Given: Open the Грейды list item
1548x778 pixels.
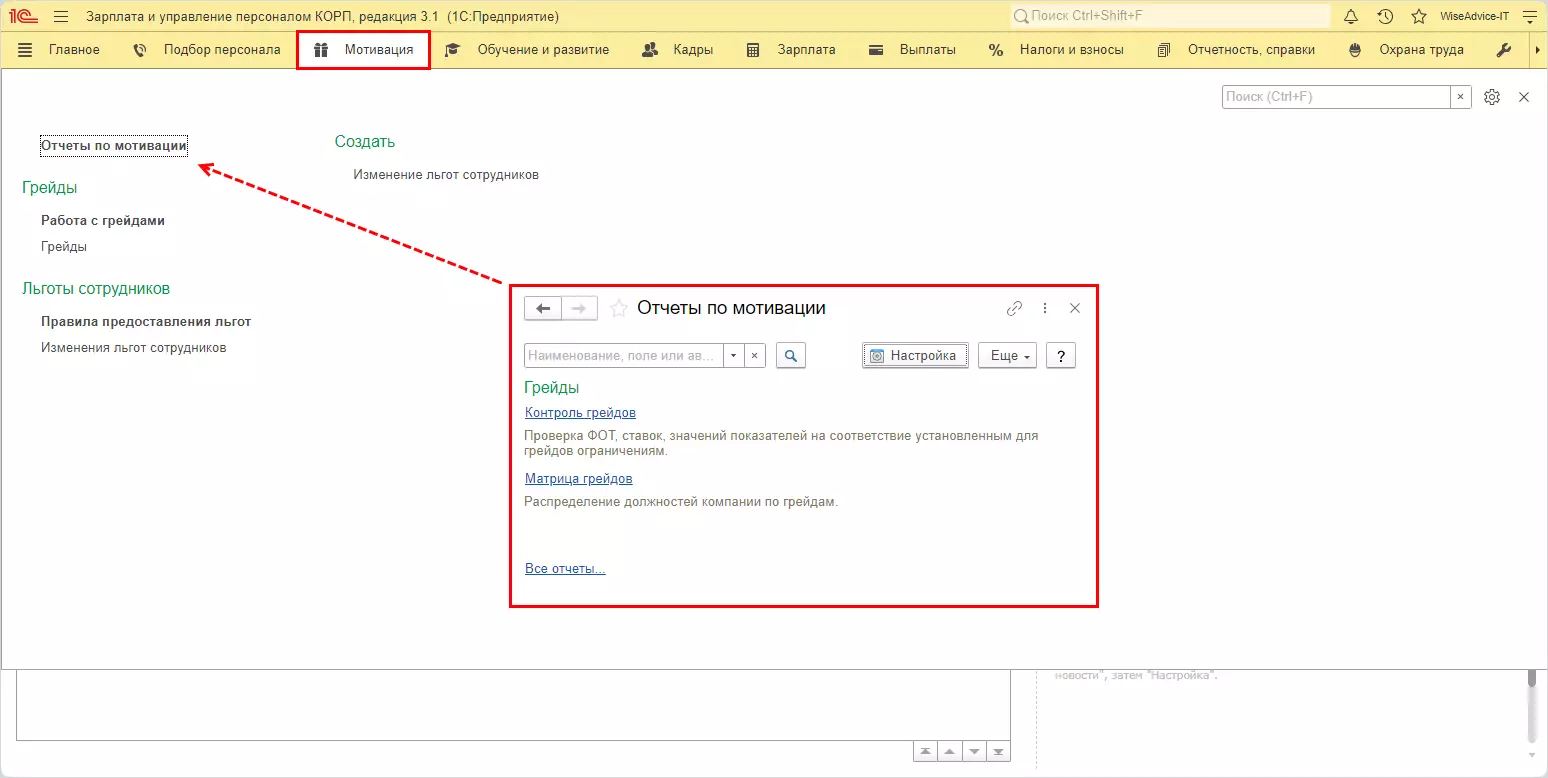Looking at the screenshot, I should [64, 246].
